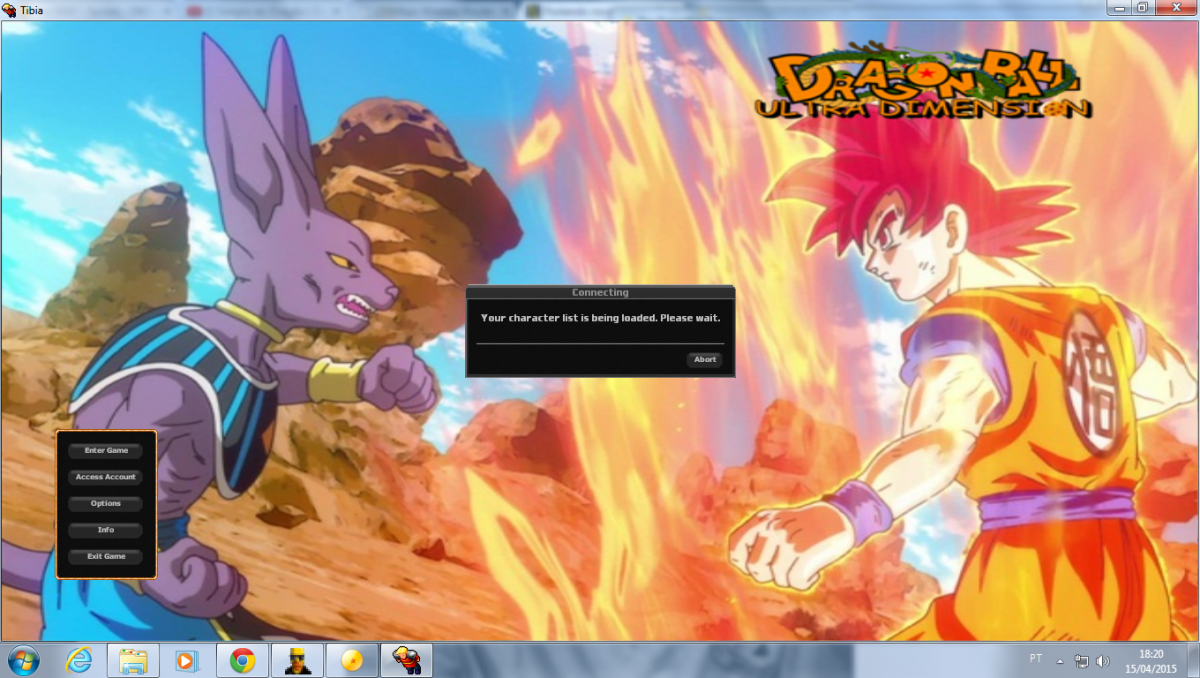Open the Windows Start orb
The width and height of the screenshot is (1200, 678).
[x=24, y=660]
